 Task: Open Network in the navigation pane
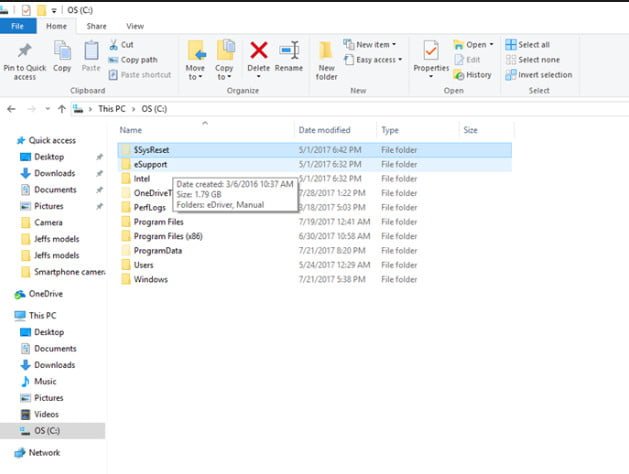[x=44, y=453]
